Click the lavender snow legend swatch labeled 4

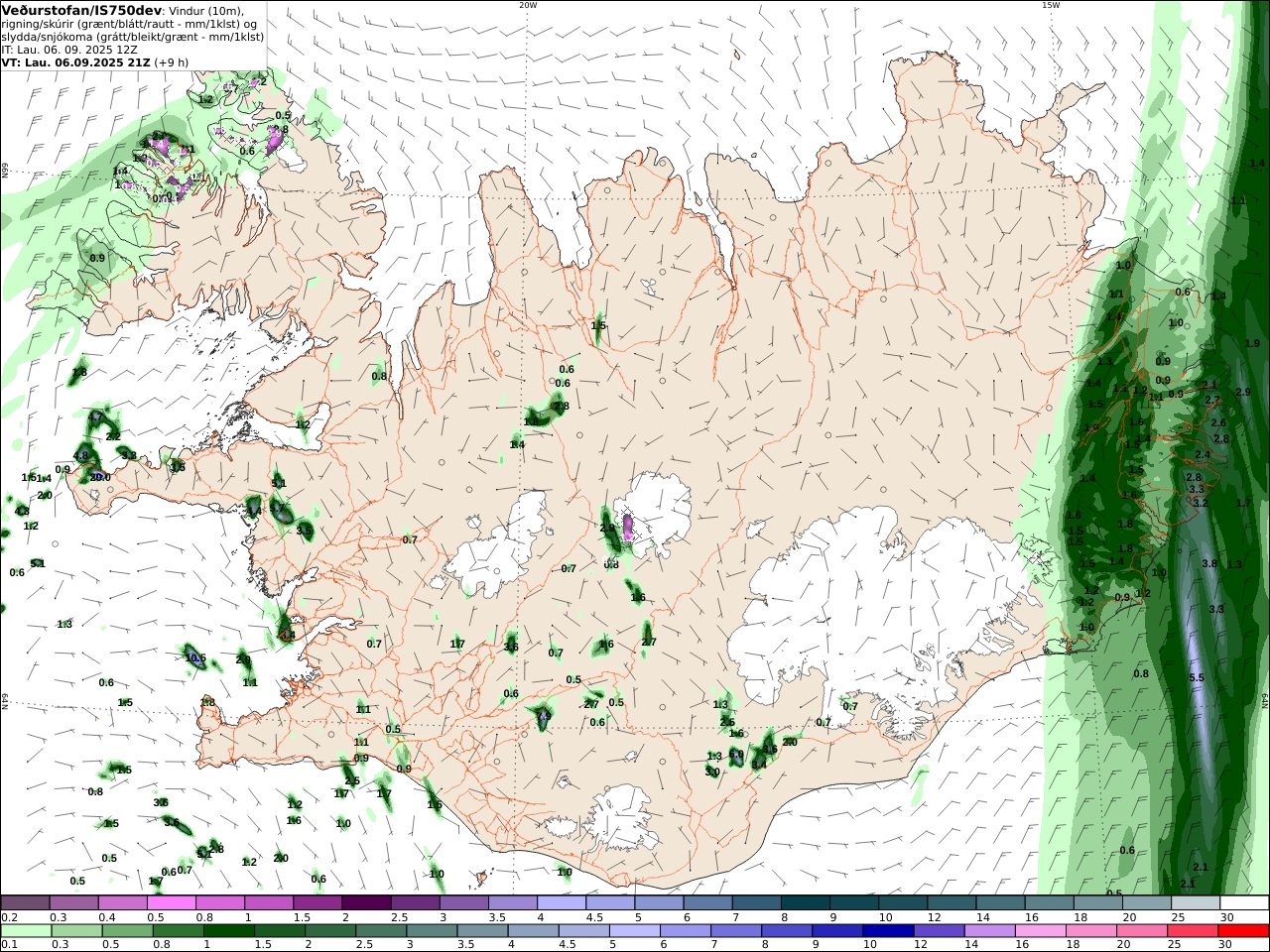(x=562, y=903)
